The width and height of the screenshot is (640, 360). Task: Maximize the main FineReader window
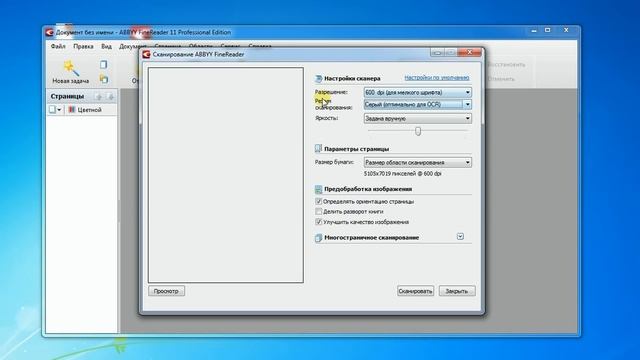548,30
